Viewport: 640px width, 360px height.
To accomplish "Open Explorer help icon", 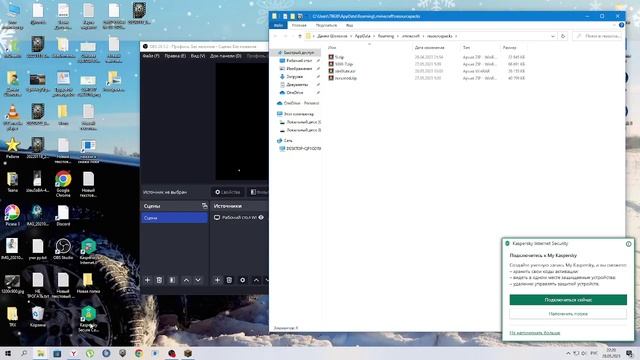I will 621,25.
